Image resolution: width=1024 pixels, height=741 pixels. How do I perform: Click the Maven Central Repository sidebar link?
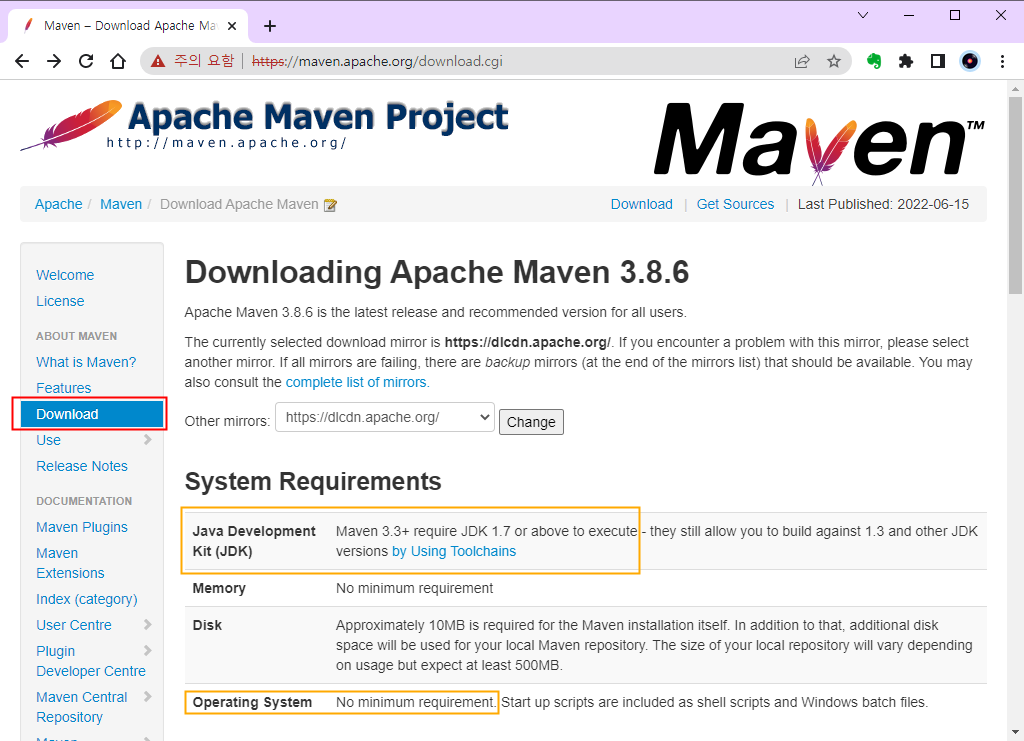(82, 707)
